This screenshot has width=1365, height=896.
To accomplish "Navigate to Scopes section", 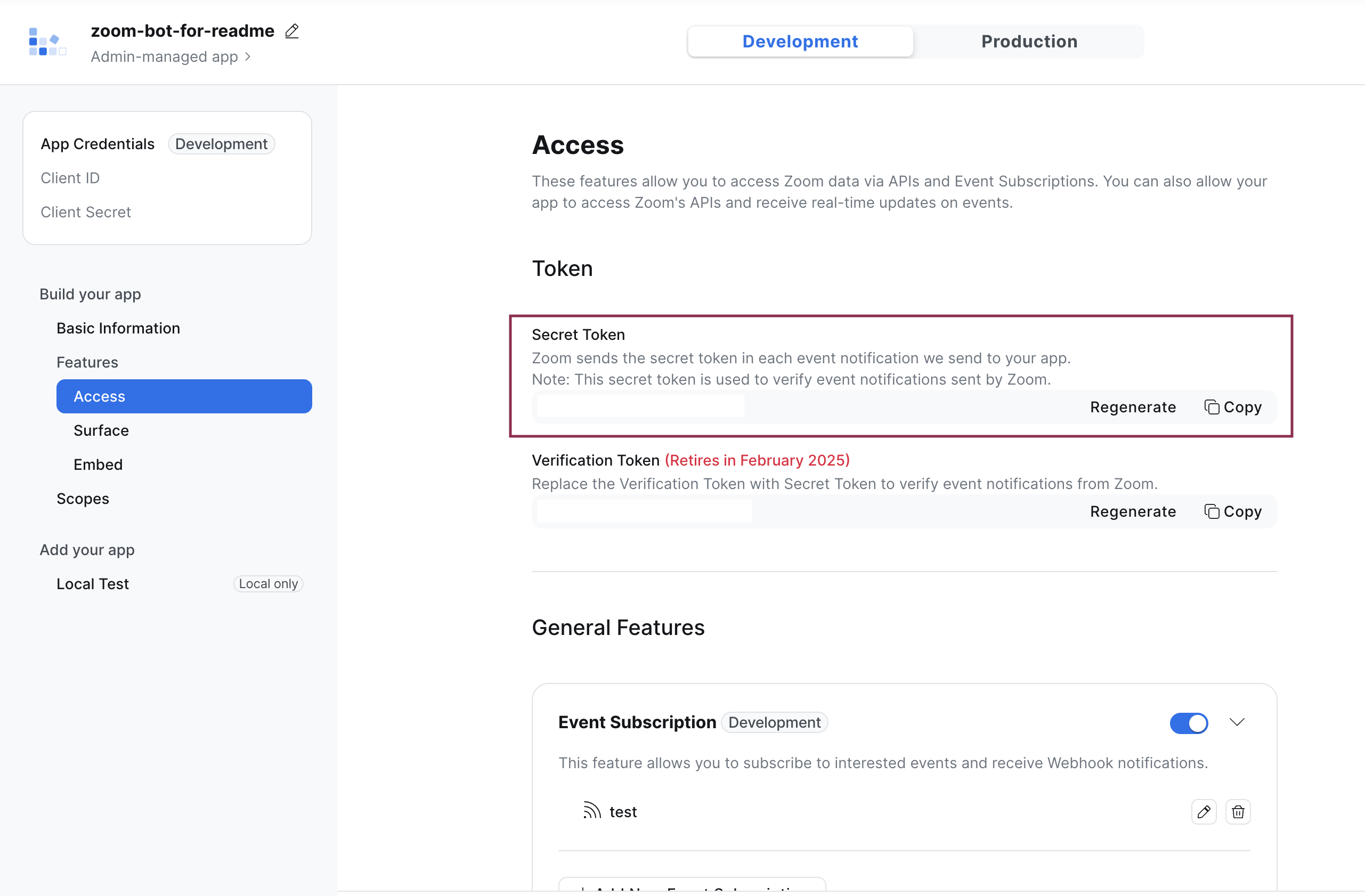I will (83, 499).
